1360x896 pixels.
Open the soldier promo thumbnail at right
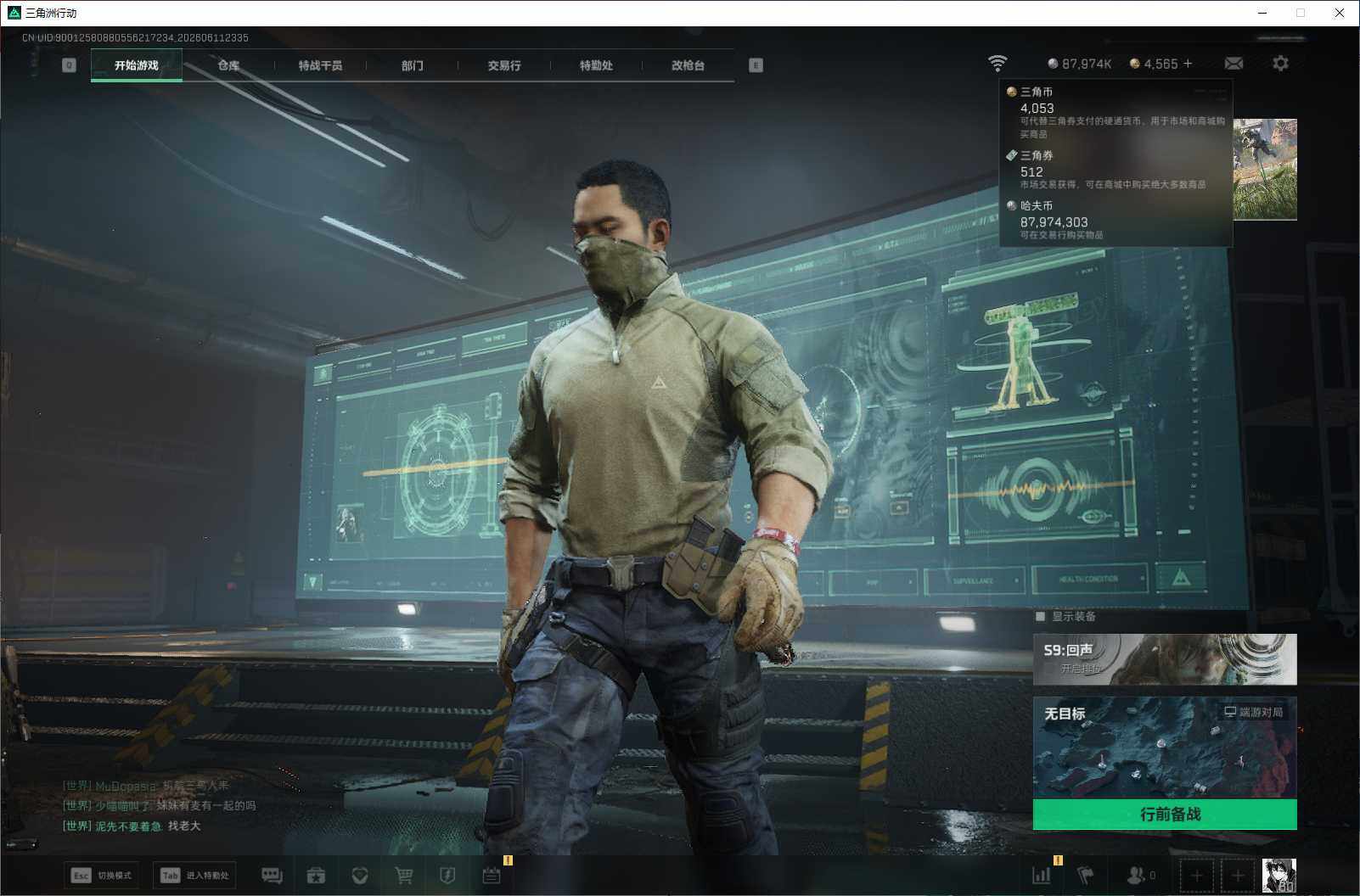(1265, 170)
